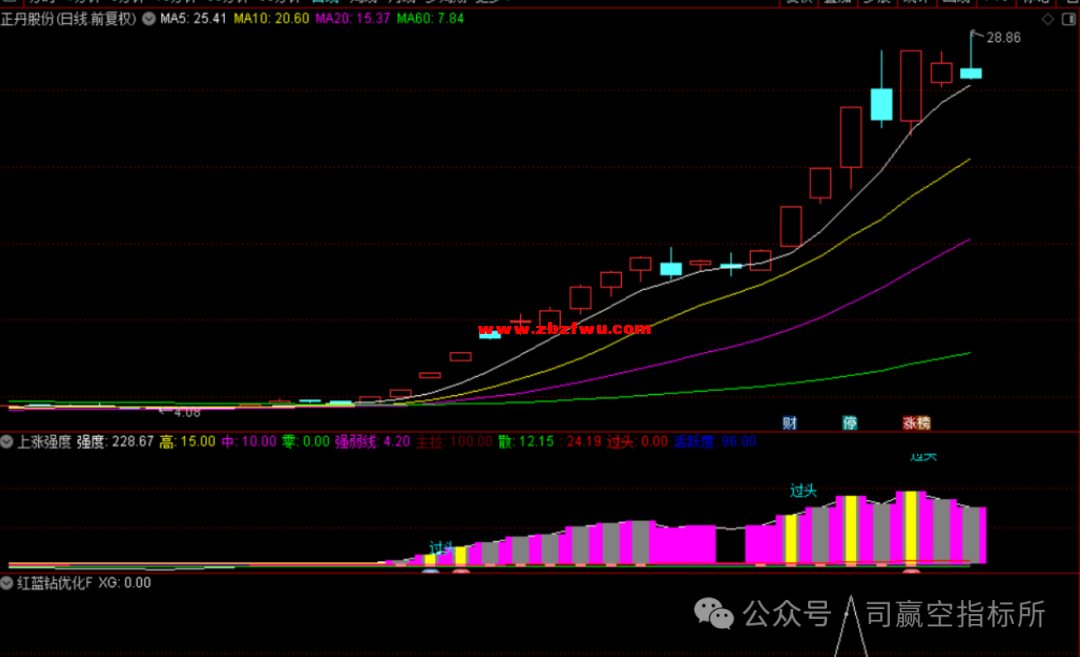Click the 散: 12.15 value

coord(526,442)
